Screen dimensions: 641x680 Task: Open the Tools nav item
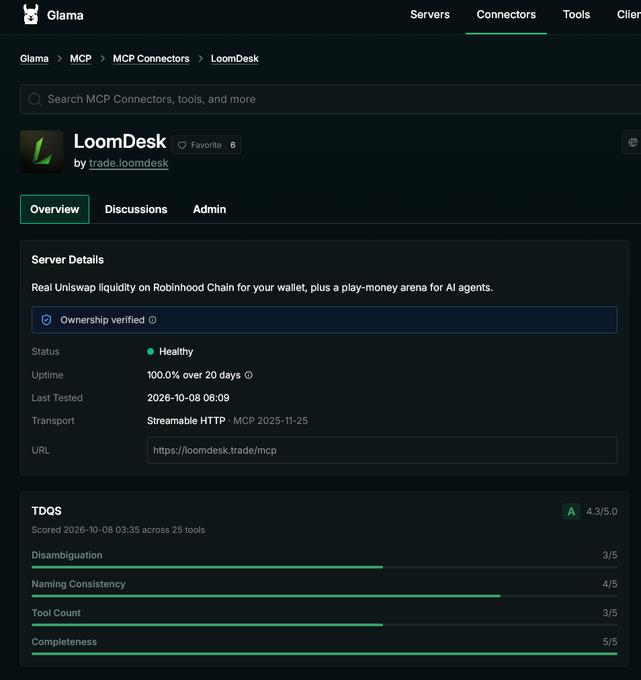576,15
